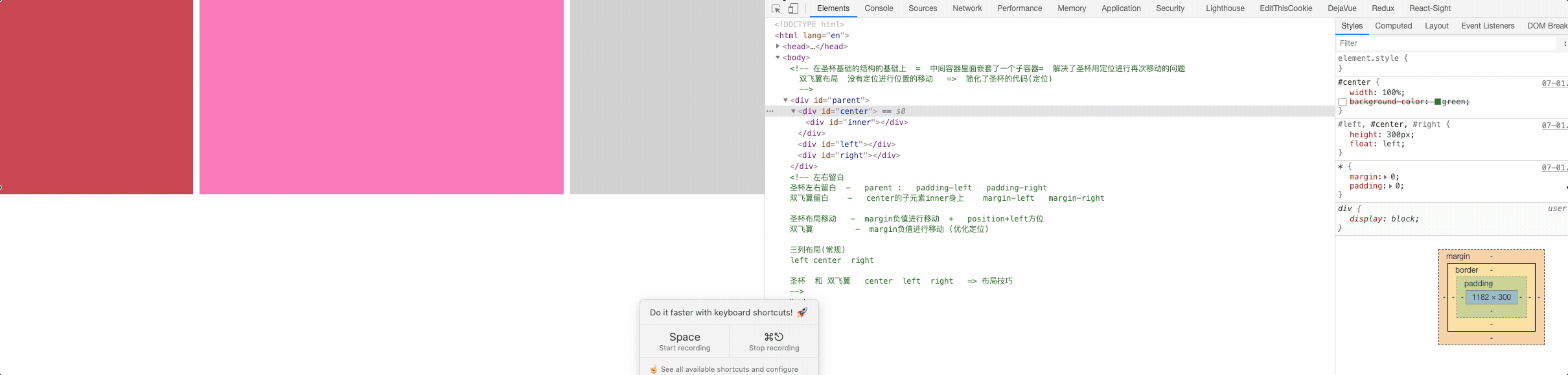Open the Network panel tab
Viewport: 1568px width, 375px height.
967,8
